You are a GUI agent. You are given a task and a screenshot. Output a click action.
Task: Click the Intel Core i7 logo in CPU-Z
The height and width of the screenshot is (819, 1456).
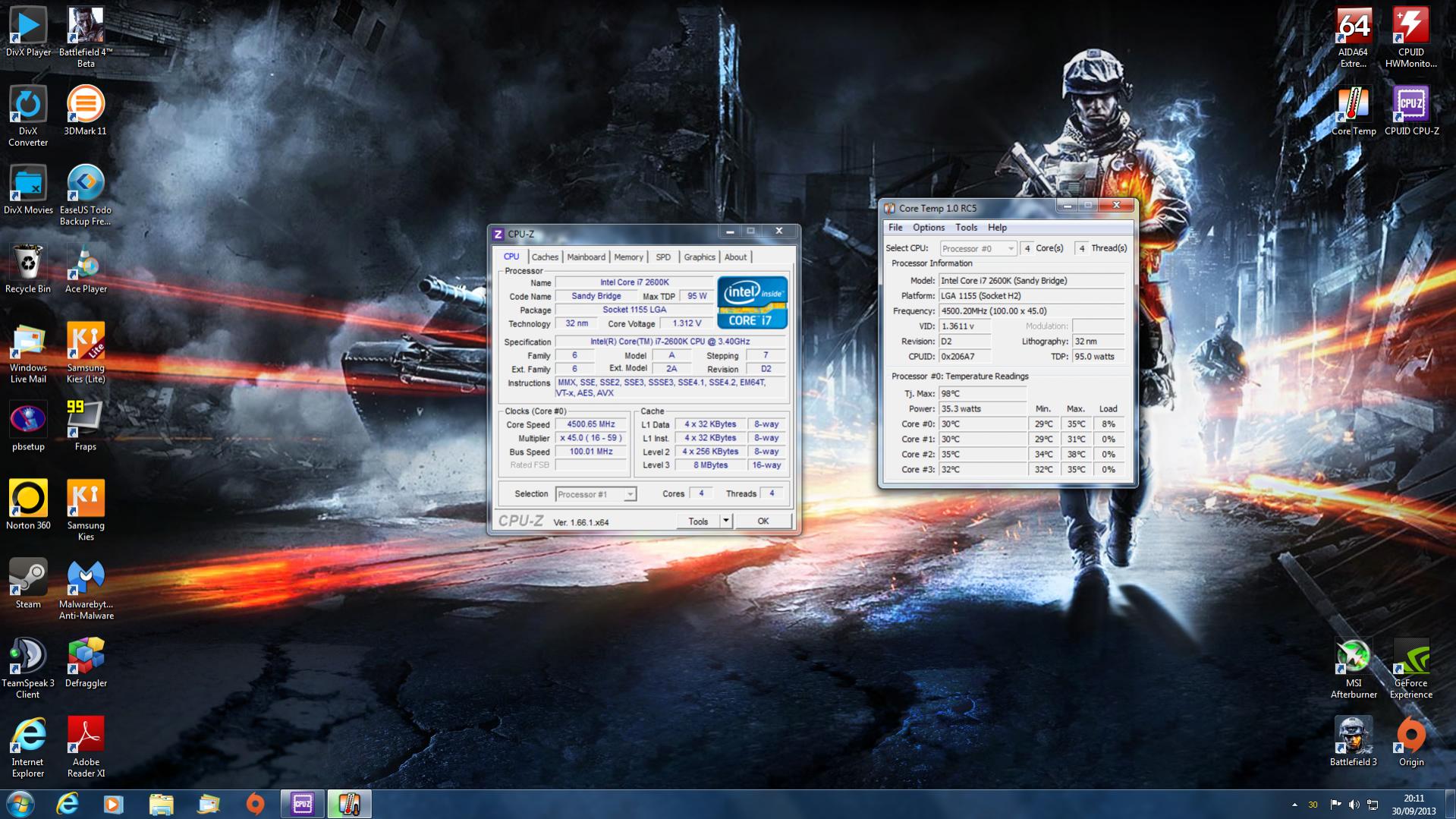click(753, 302)
